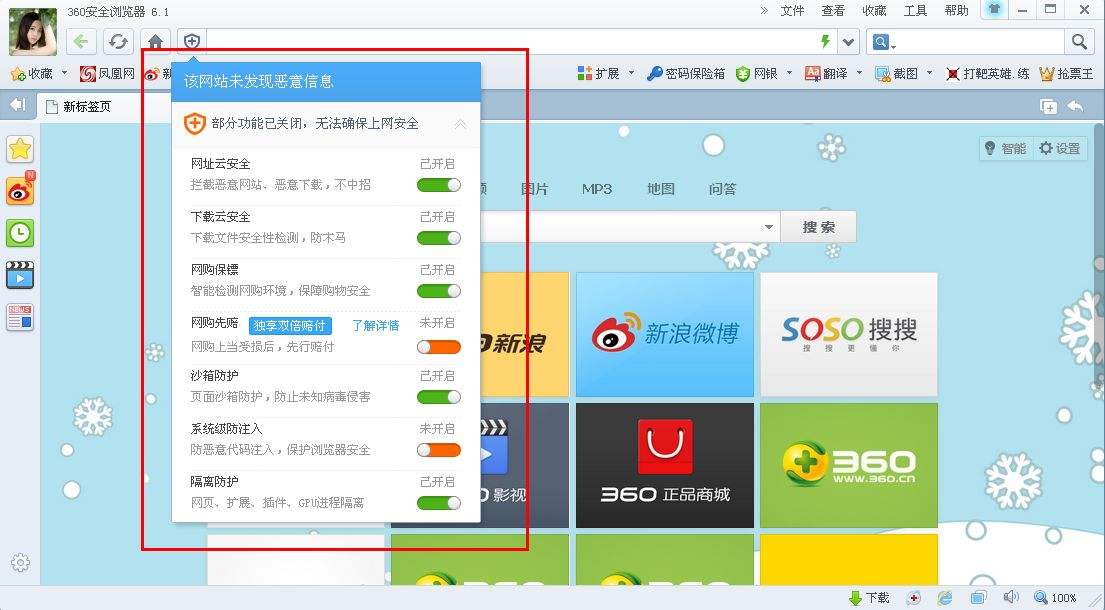This screenshot has width=1105, height=610.
Task: Show more menus with the double chevron
Action: tap(764, 11)
